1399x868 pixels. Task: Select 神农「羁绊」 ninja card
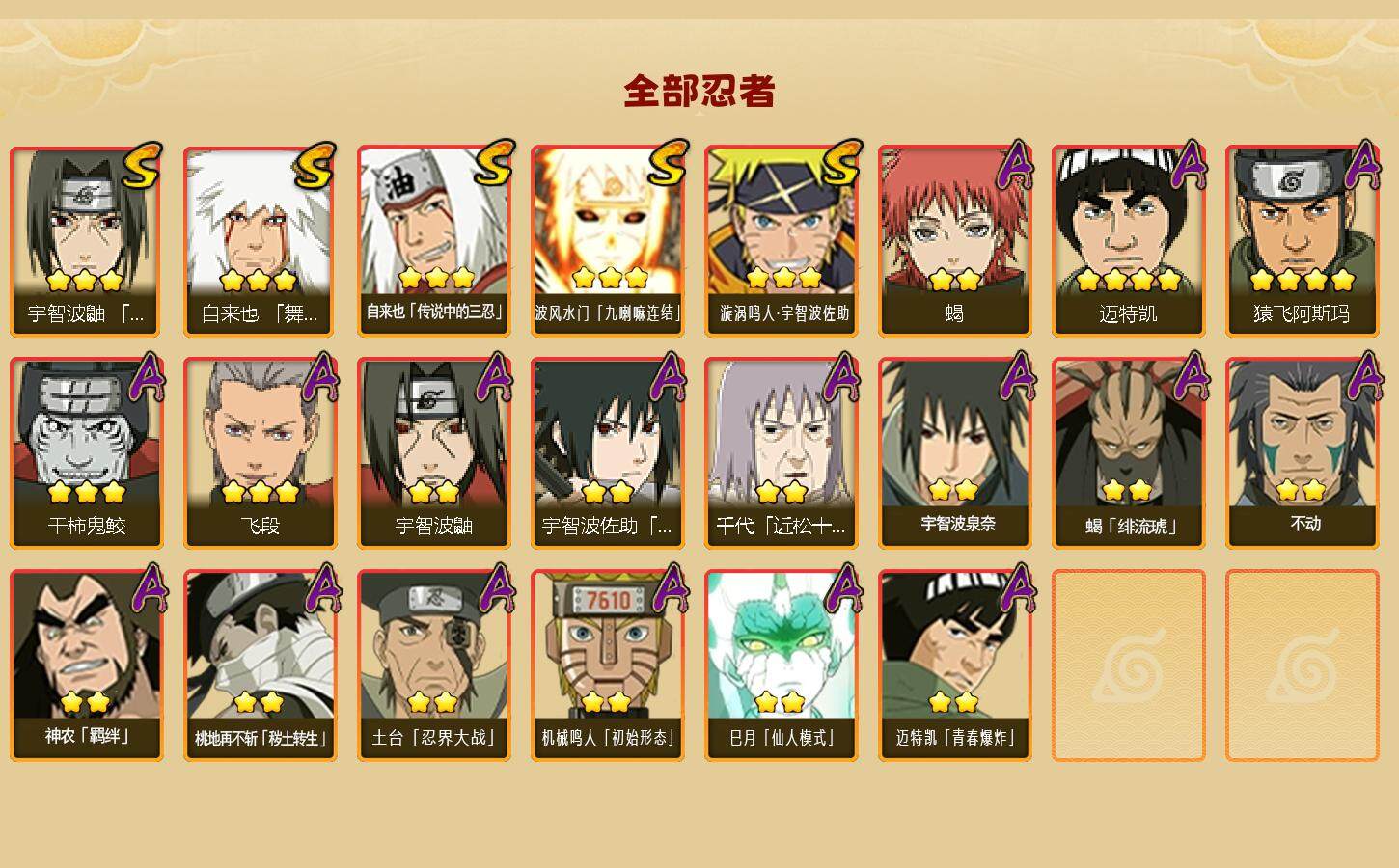click(x=86, y=665)
